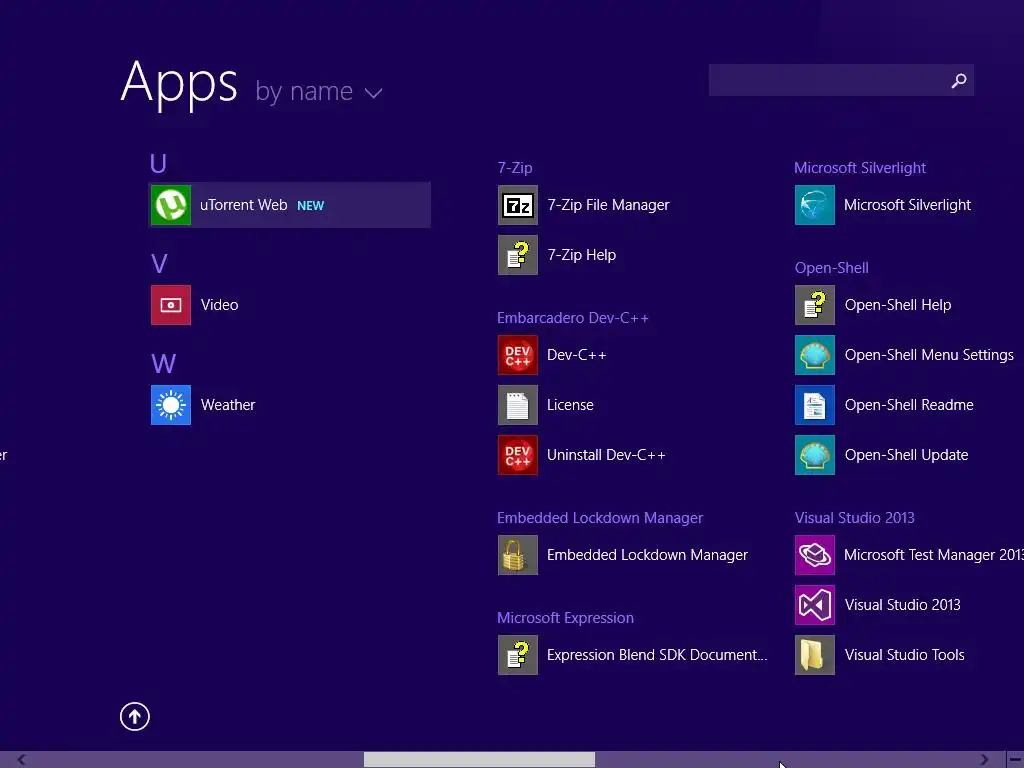Open the Open-Shell Help icon
This screenshot has width=1024, height=768.
pyautogui.click(x=815, y=305)
